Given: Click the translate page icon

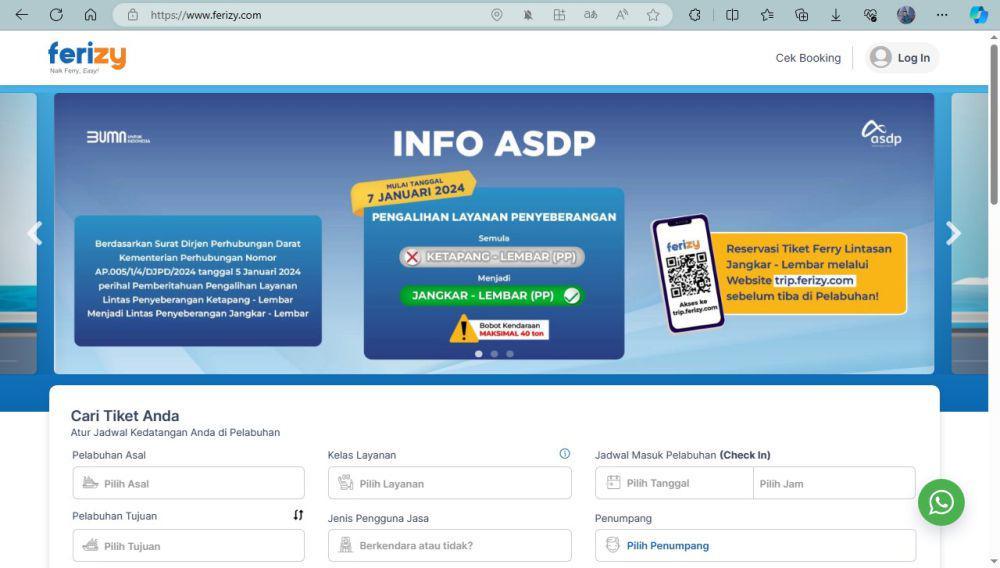Looking at the screenshot, I should click(591, 15).
